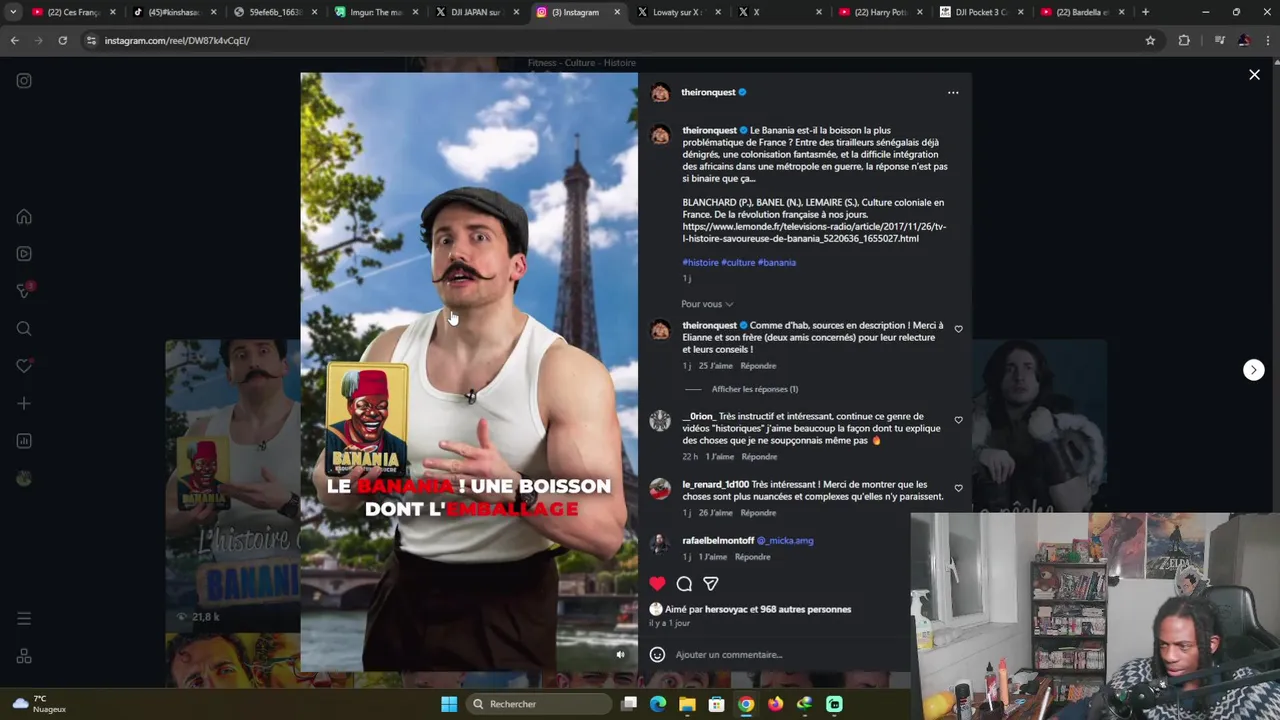This screenshot has width=1280, height=720.
Task: Switch to the 'Imgur: The ma' tab
Action: (x=376, y=12)
